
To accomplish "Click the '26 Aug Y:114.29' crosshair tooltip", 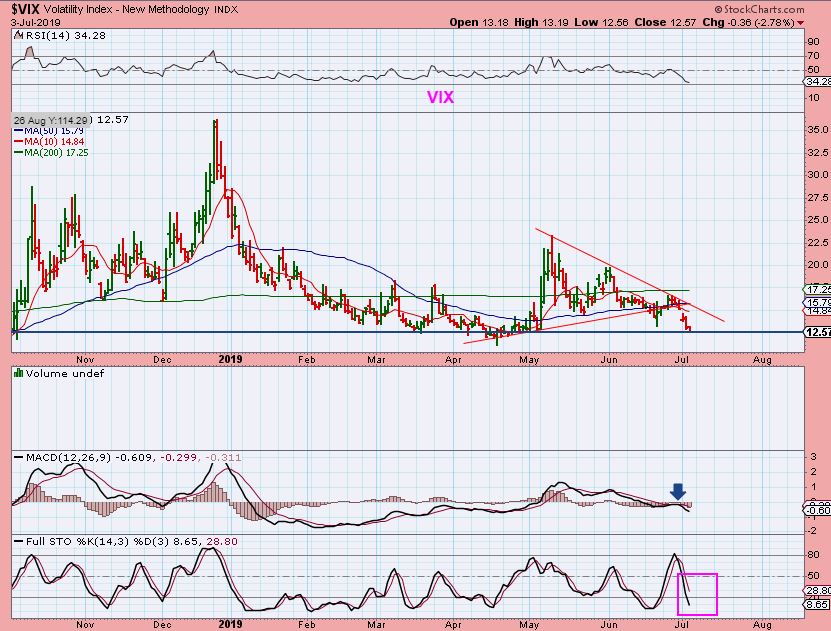I will pos(52,120).
